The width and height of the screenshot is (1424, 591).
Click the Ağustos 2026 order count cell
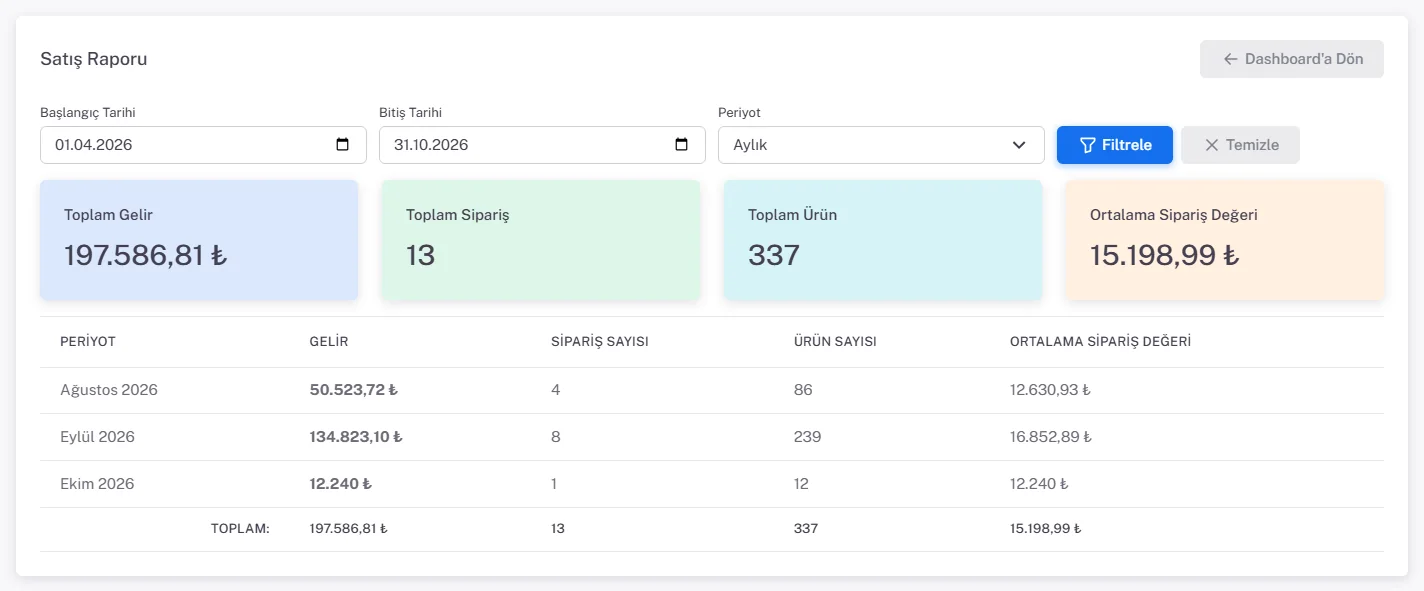click(556, 390)
